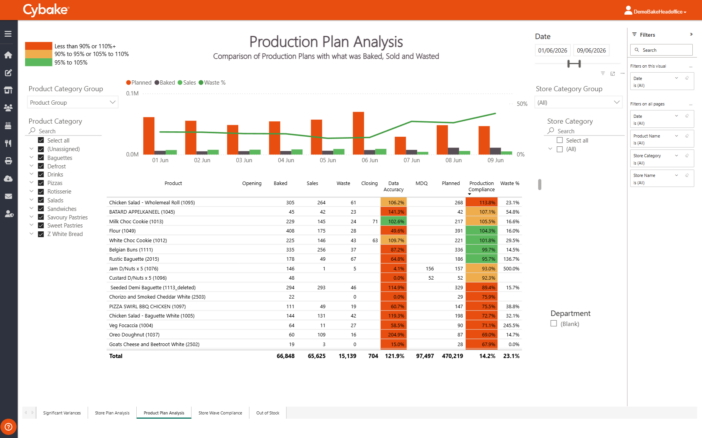Switch to the Out of Stock tab
The width and height of the screenshot is (702, 438).
[x=268, y=413]
